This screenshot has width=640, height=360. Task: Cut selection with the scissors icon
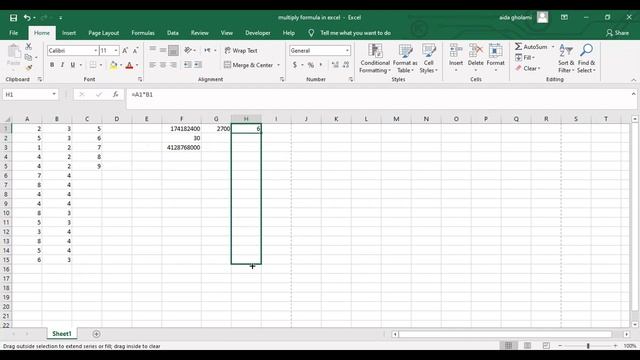tap(29, 47)
